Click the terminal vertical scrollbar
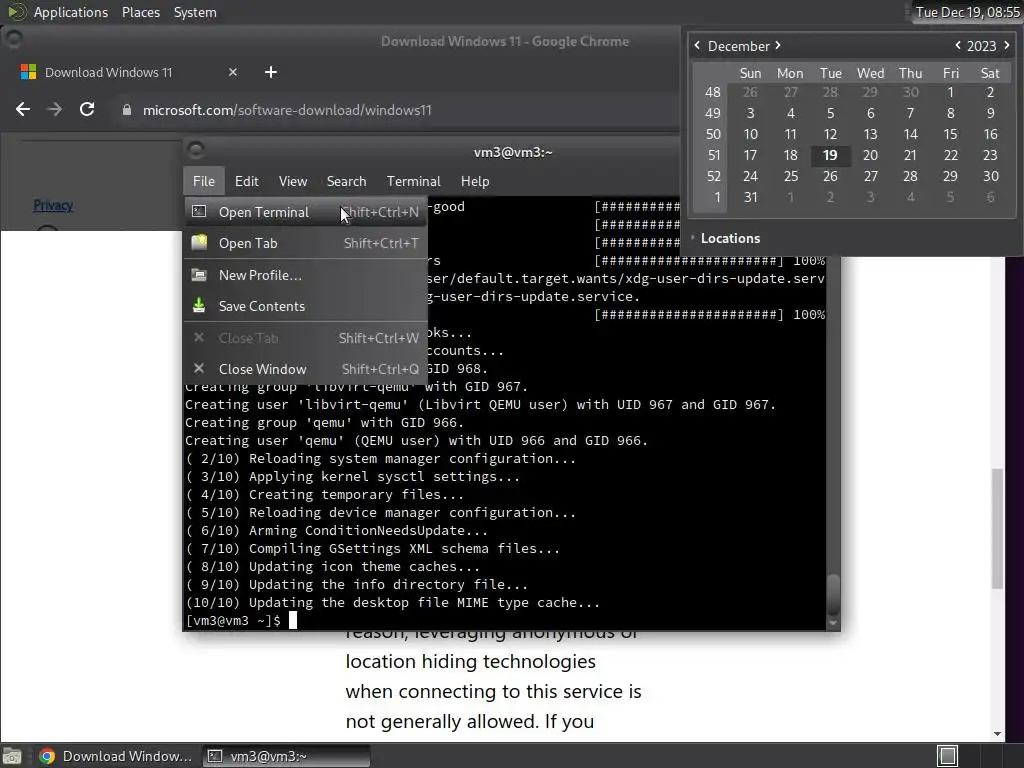The height and width of the screenshot is (768, 1024). [x=833, y=593]
